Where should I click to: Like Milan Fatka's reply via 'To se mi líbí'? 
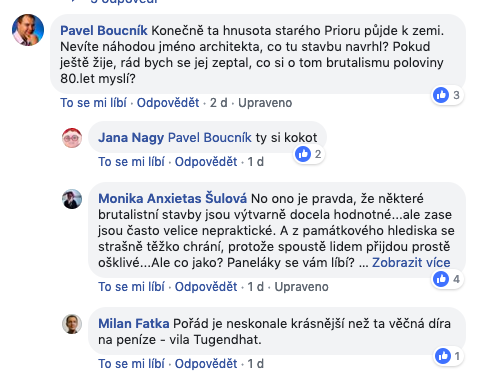(131, 364)
